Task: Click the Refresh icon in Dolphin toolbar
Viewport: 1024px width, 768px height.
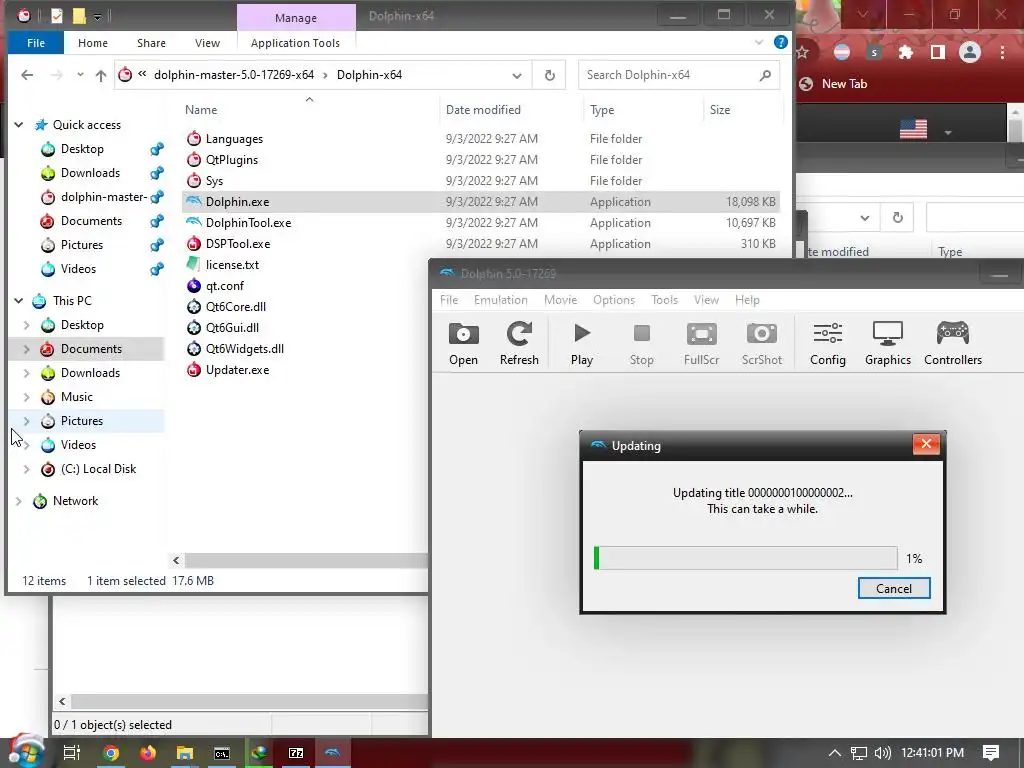Action: point(519,344)
